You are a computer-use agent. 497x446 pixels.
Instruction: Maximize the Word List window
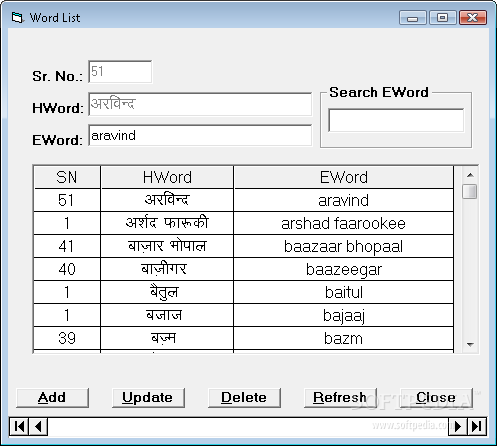(x=443, y=17)
